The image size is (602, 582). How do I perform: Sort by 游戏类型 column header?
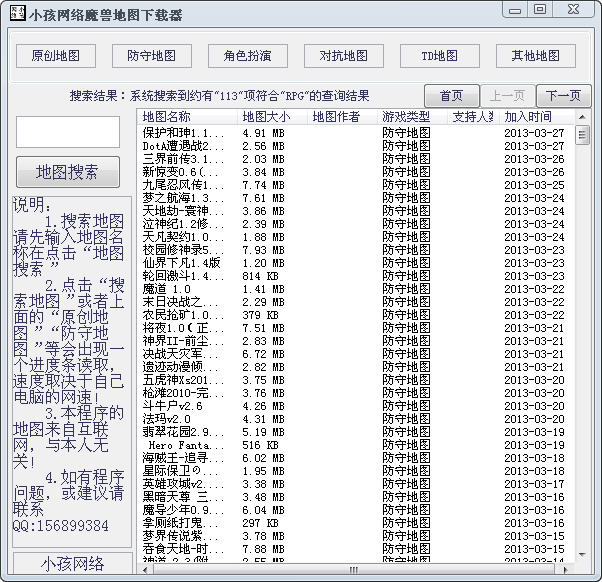(412, 117)
